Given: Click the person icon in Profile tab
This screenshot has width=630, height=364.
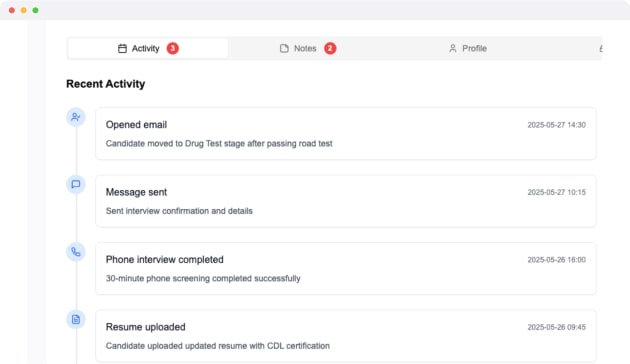Looking at the screenshot, I should tap(453, 48).
